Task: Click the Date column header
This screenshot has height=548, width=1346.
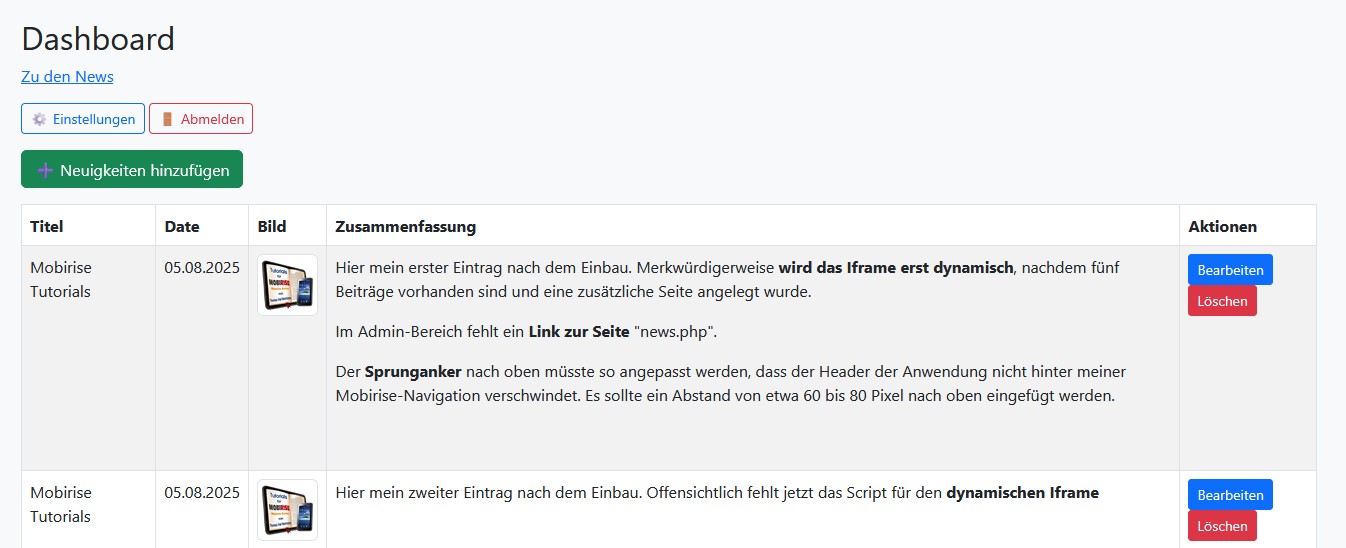Action: 182,227
